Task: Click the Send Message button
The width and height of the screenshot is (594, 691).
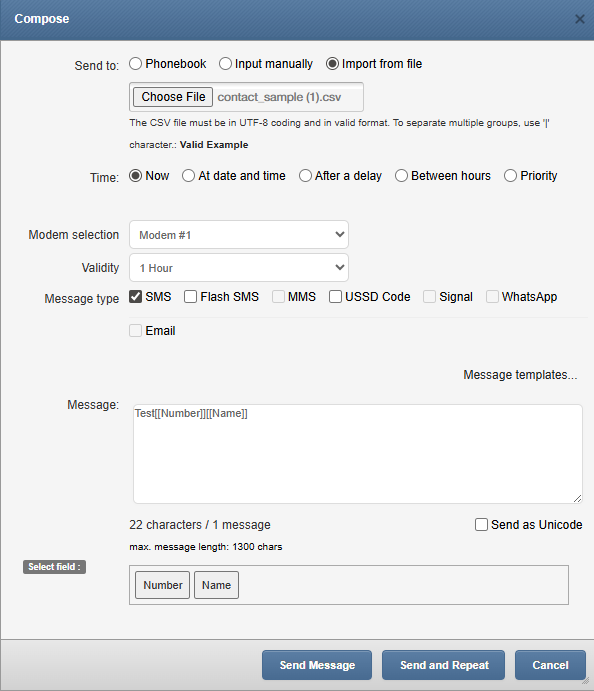Action: (317, 665)
